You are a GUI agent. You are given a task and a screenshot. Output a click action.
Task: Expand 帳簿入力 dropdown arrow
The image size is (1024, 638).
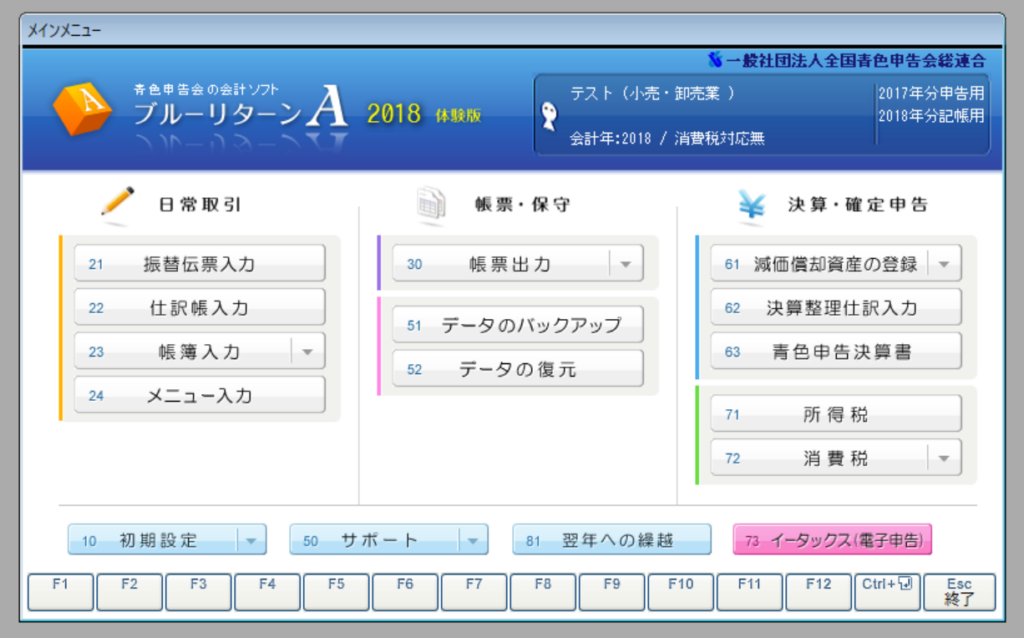coord(308,351)
